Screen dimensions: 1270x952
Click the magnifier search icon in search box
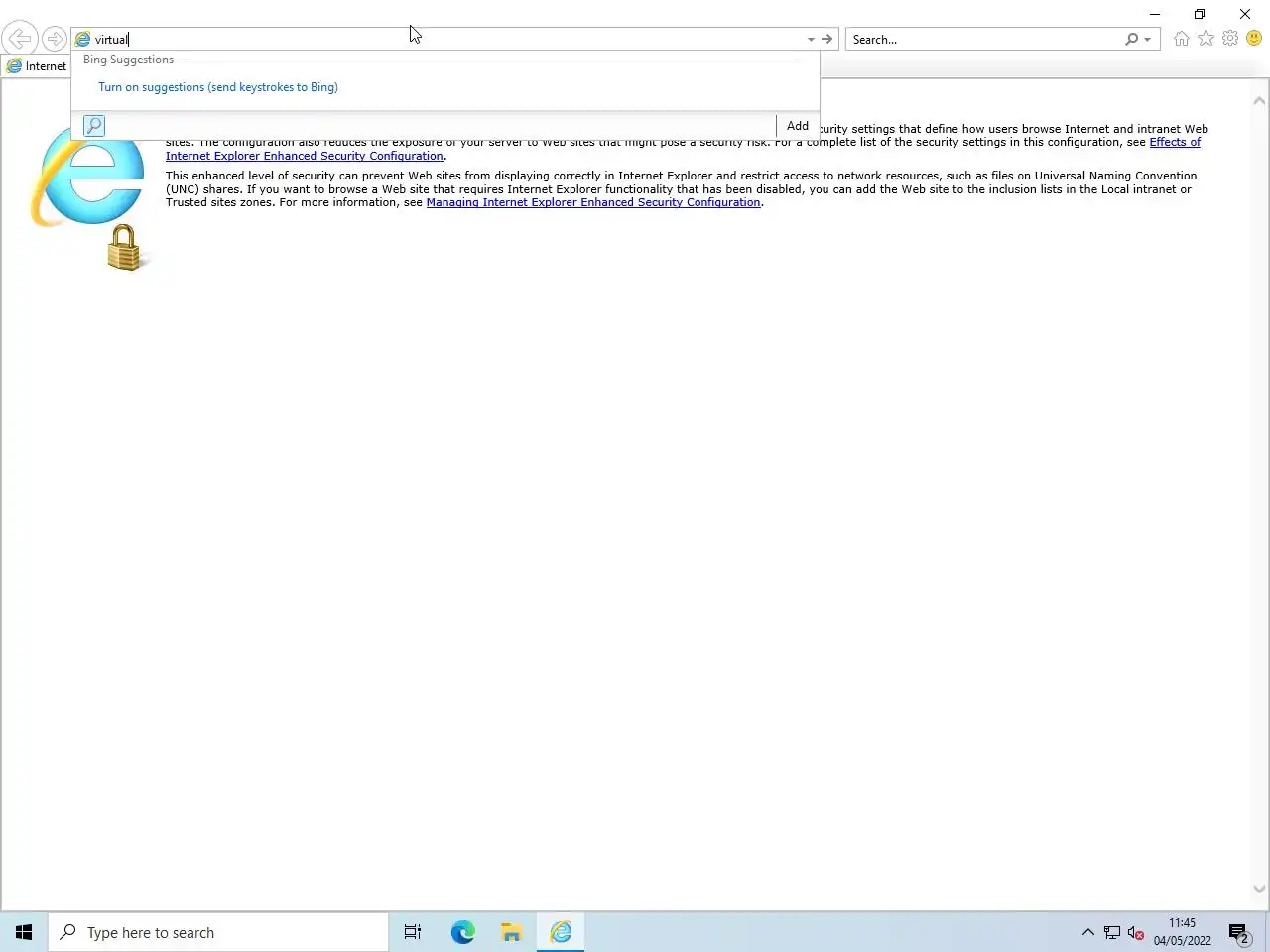[1132, 40]
